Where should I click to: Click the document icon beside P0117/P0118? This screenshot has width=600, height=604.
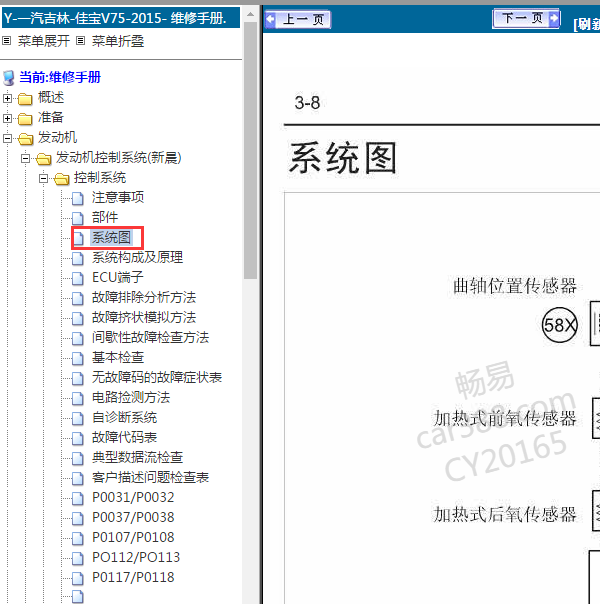click(78, 579)
